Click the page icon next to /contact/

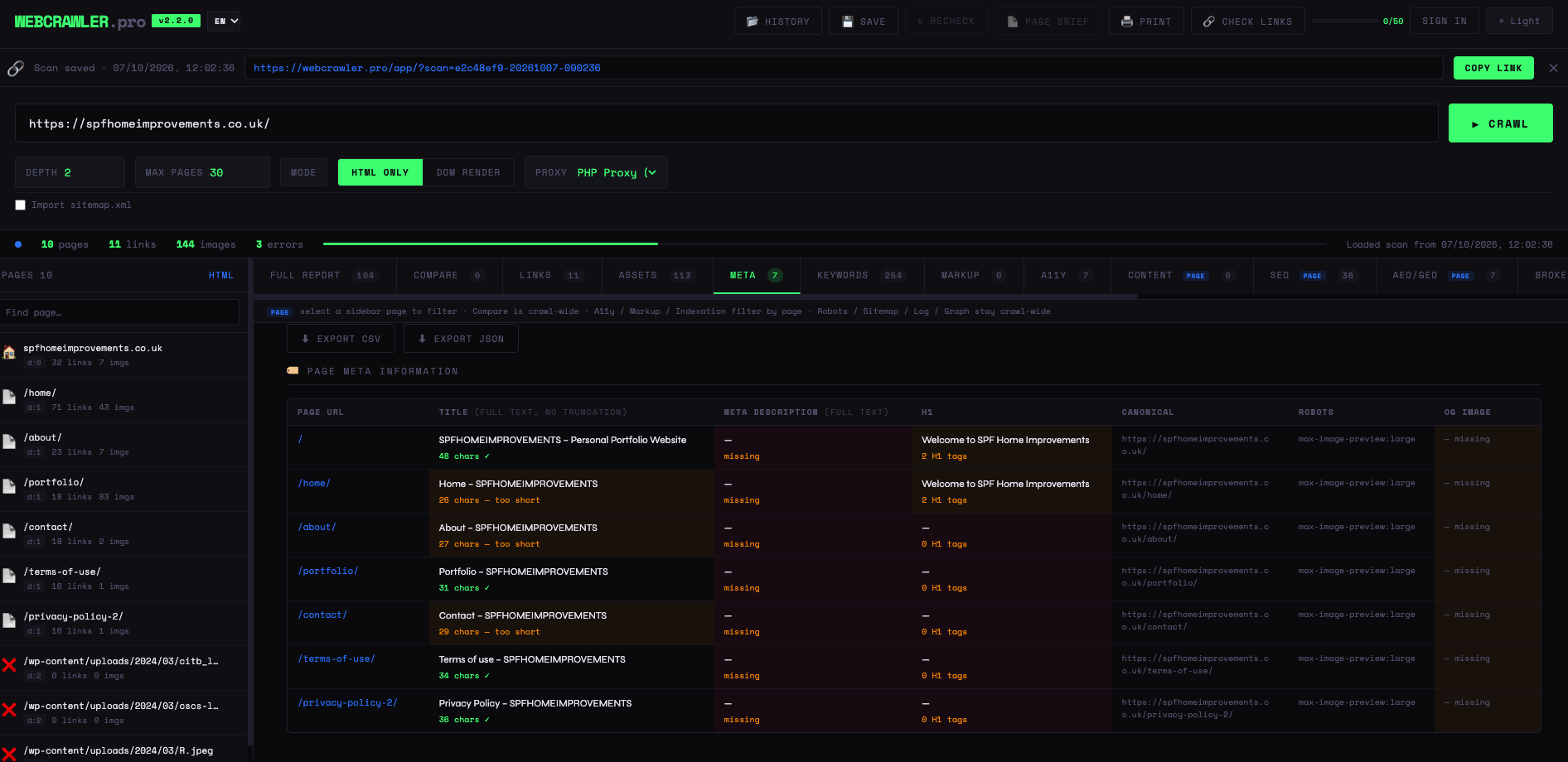pos(9,531)
